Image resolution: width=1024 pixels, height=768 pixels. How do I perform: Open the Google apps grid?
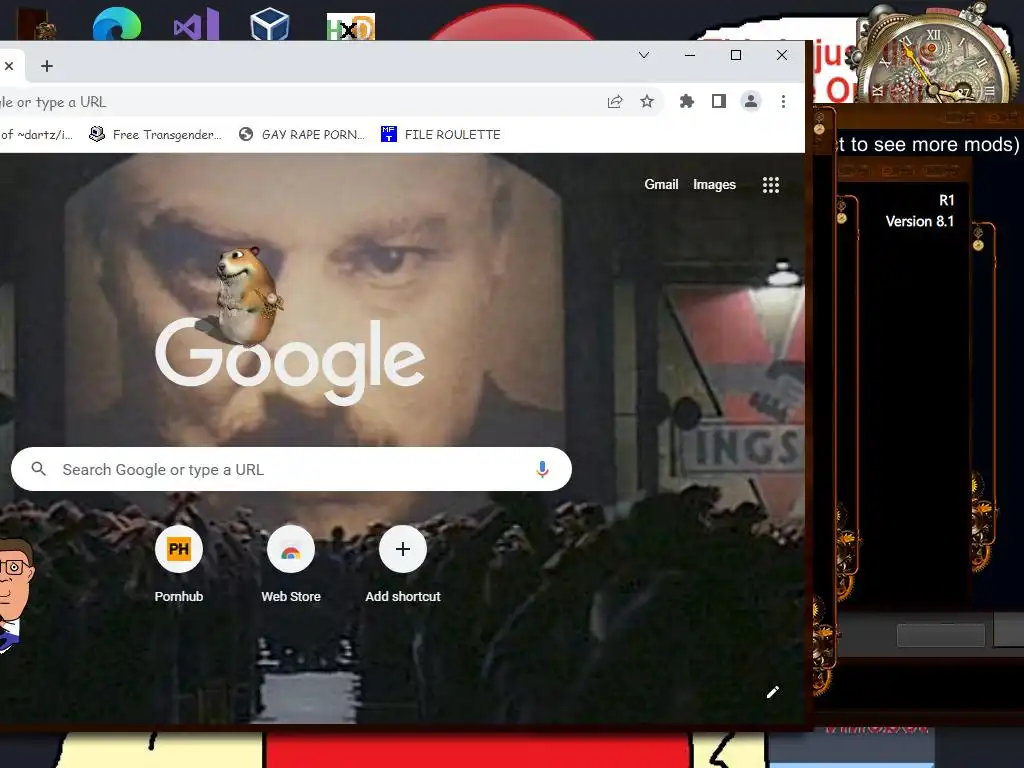771,185
